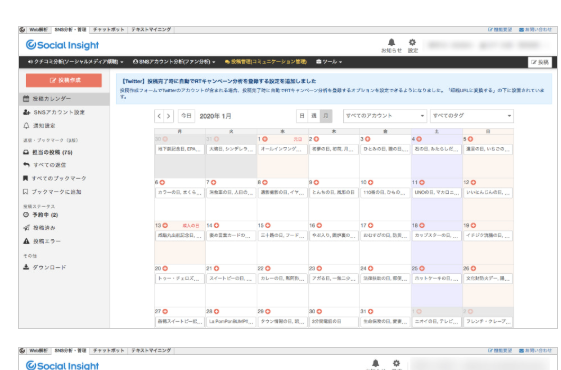Add a post on January 31

point(371,312)
